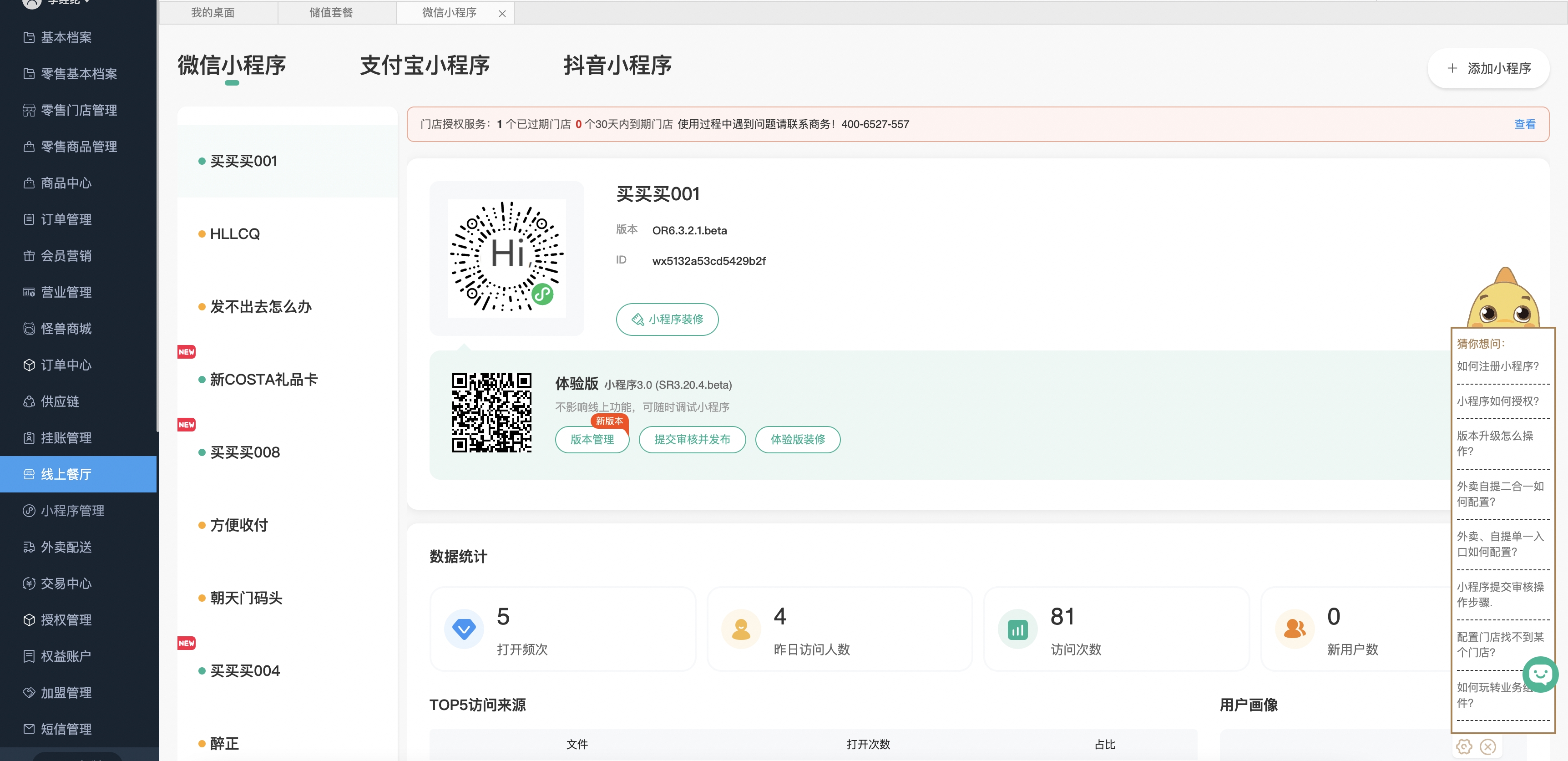This screenshot has width=1568, height=761.
Task: Click the 添加小程序 button
Action: (x=1488, y=68)
